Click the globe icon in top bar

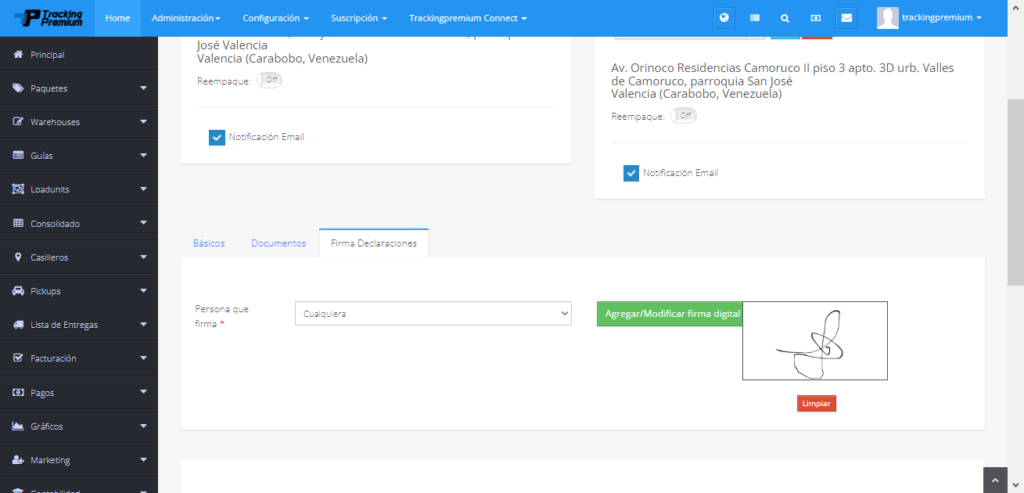(x=724, y=18)
